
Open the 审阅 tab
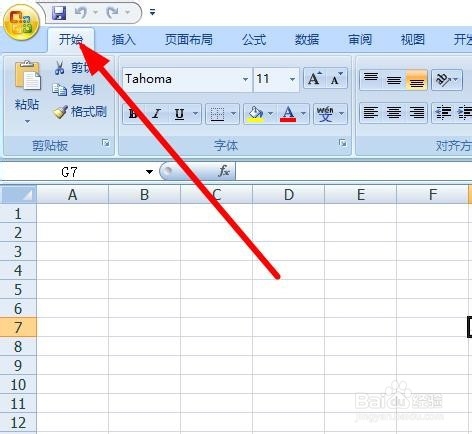click(360, 40)
